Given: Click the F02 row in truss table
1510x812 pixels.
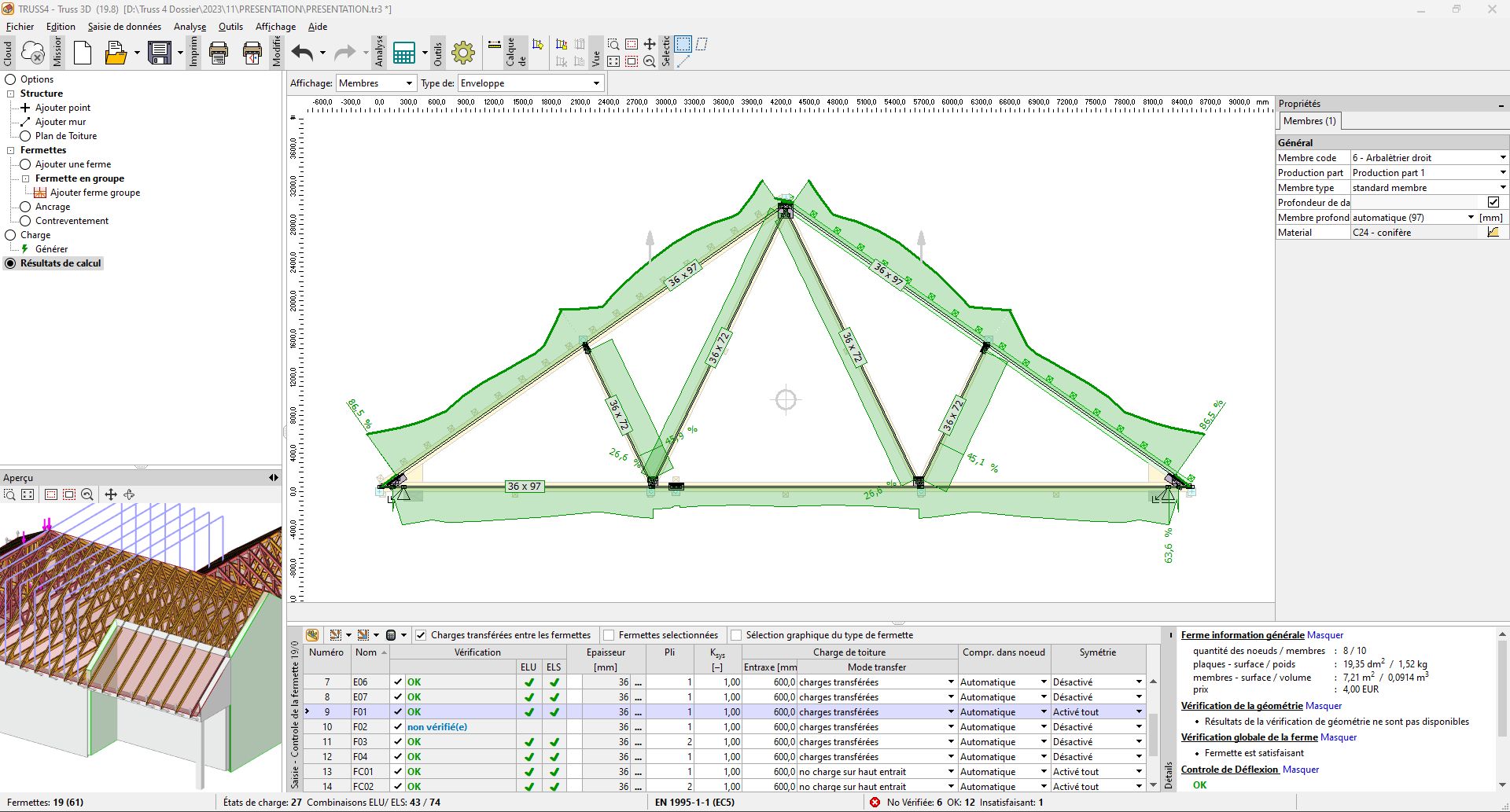Looking at the screenshot, I should point(360,727).
